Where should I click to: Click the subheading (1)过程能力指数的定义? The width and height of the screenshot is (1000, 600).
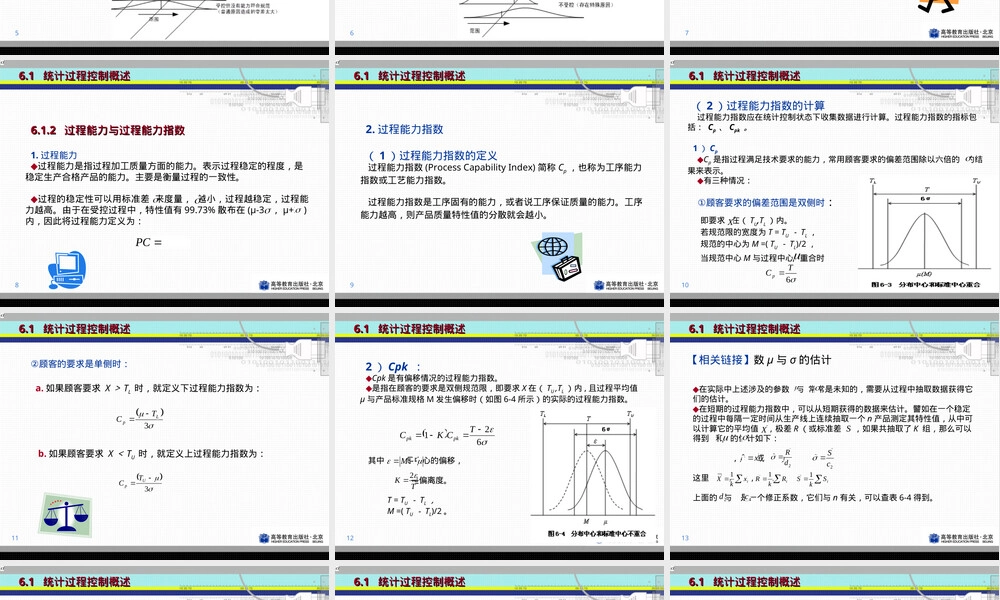click(433, 155)
